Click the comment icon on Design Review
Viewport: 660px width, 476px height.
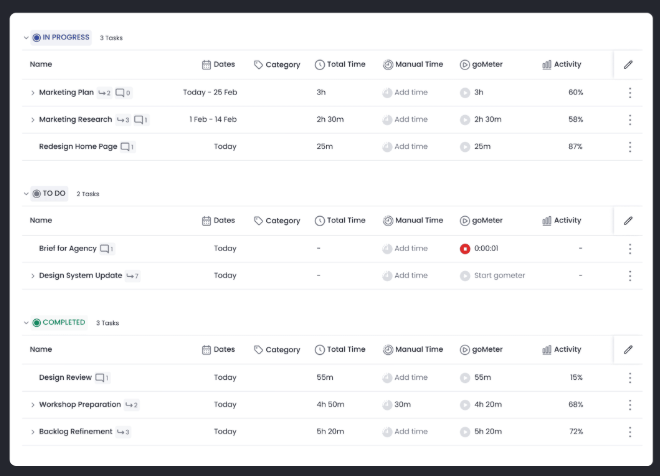click(x=101, y=378)
